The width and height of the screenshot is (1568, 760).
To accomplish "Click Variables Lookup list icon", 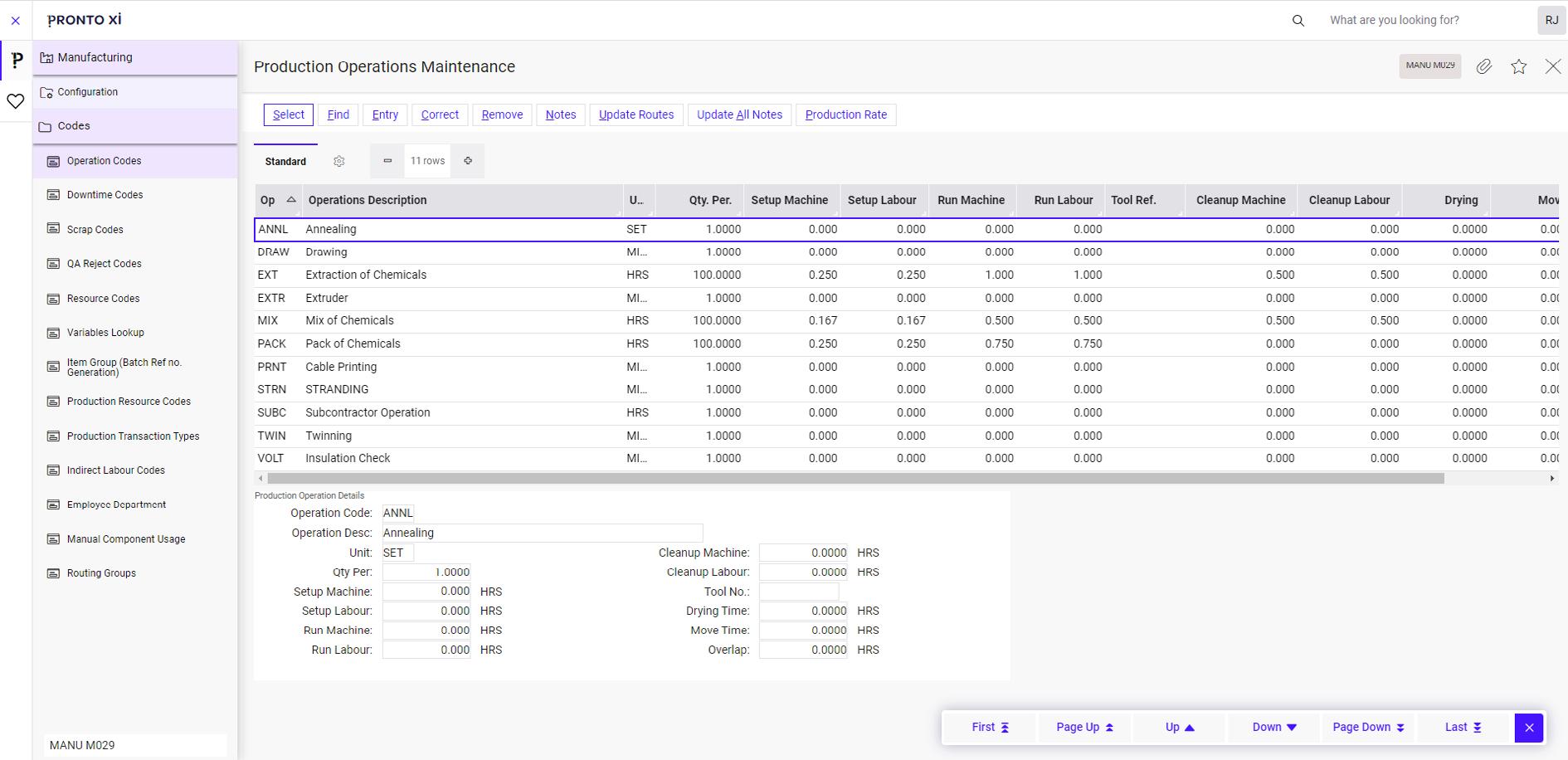I will coord(53,333).
